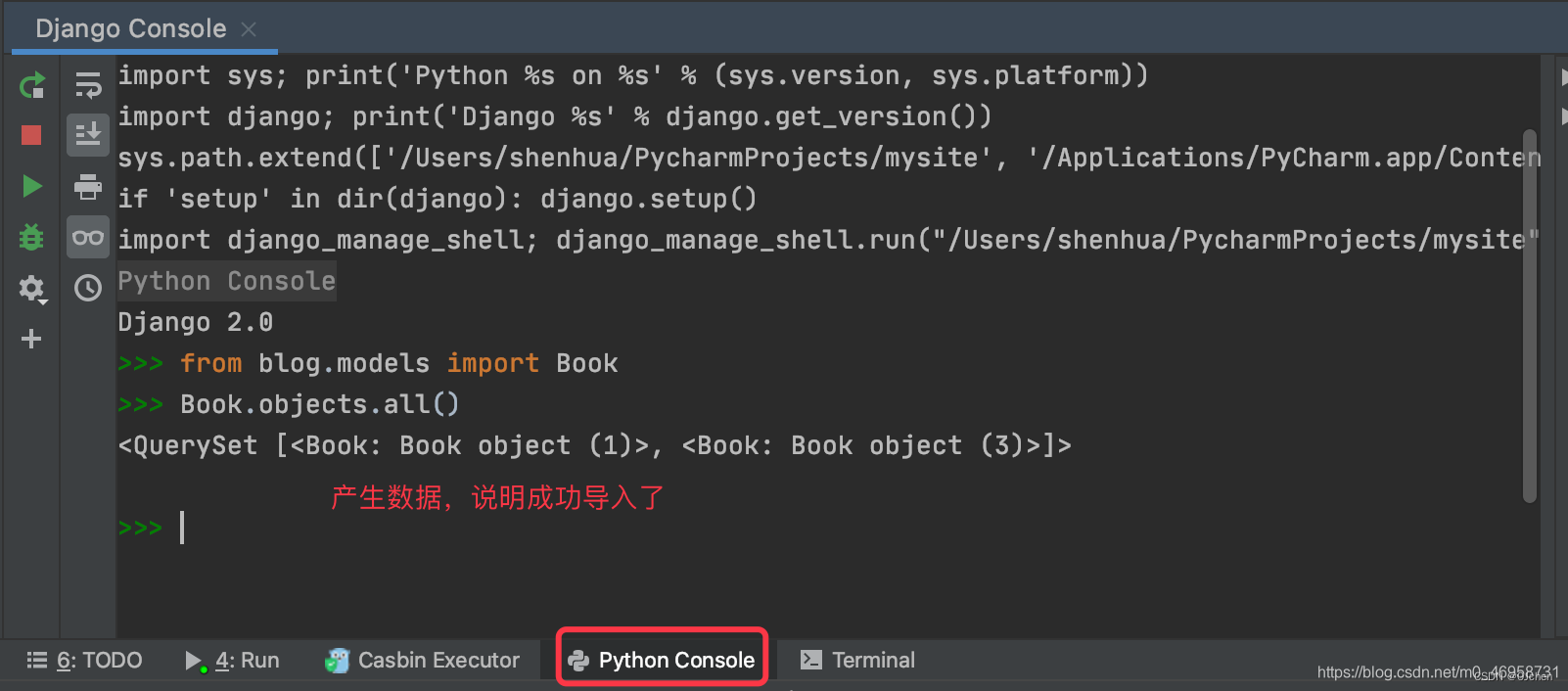
Task: Click the vertical console scrollbar
Action: coord(1530,316)
